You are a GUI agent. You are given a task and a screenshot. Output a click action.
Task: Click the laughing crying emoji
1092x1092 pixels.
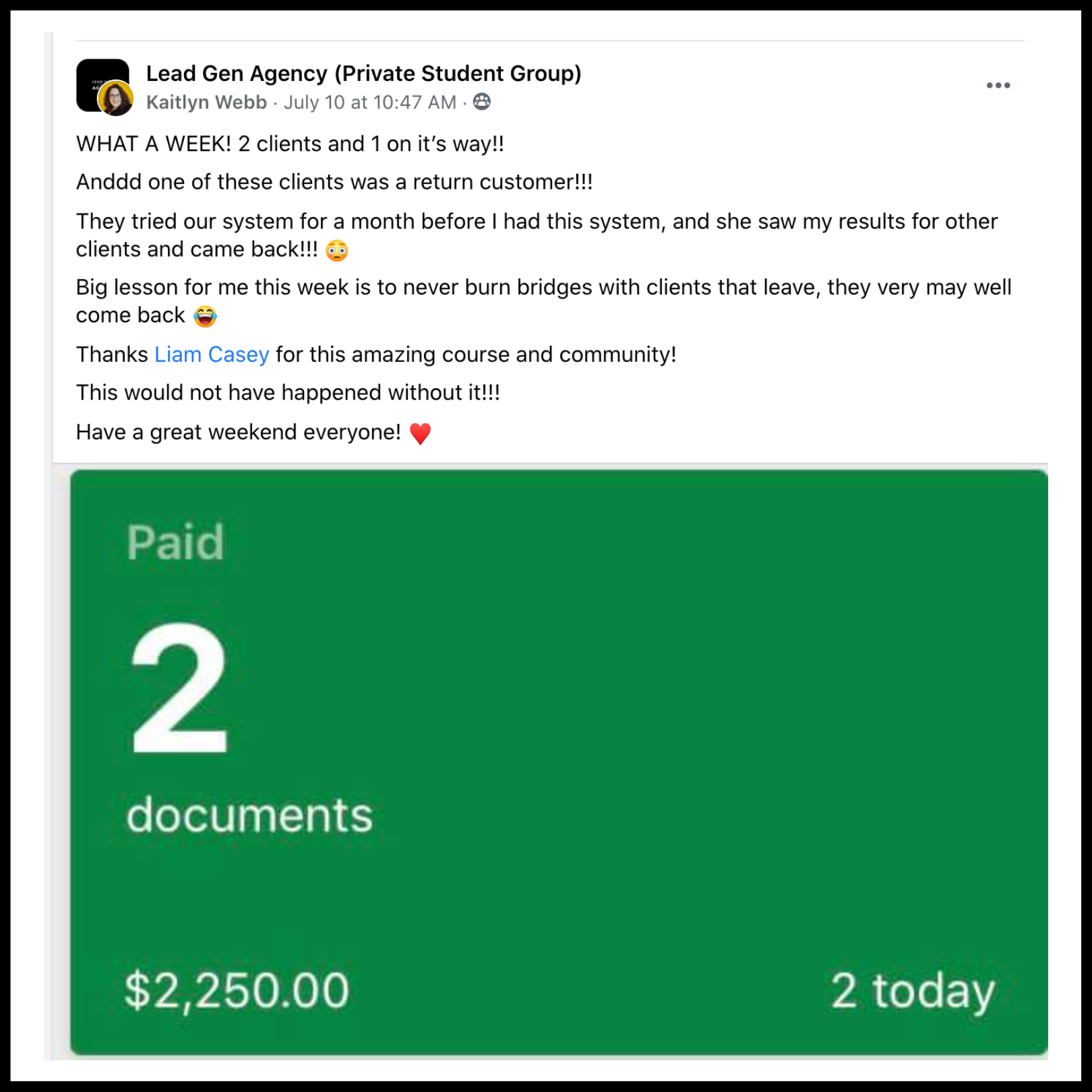(205, 316)
